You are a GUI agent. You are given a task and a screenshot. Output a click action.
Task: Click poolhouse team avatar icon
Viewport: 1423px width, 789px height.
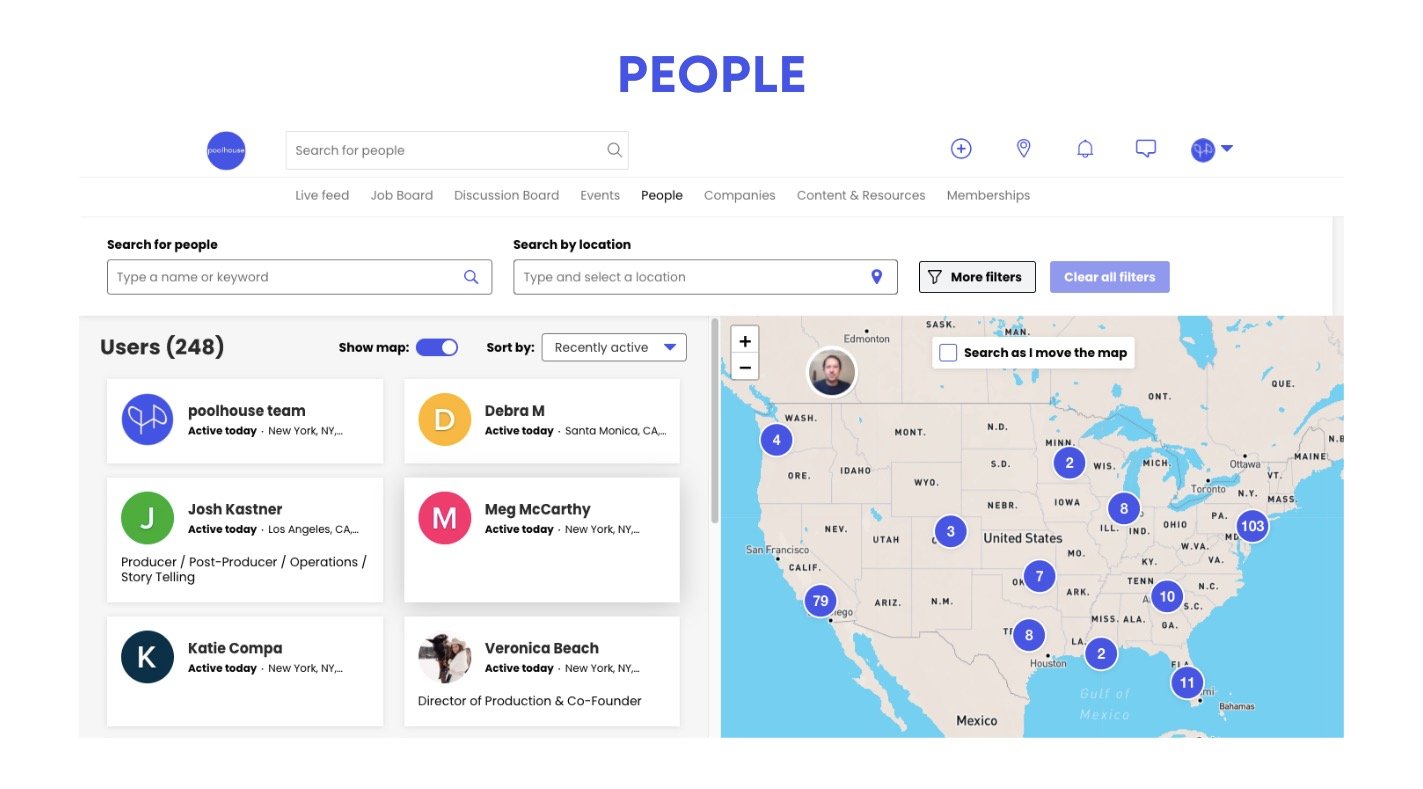pyautogui.click(x=147, y=419)
